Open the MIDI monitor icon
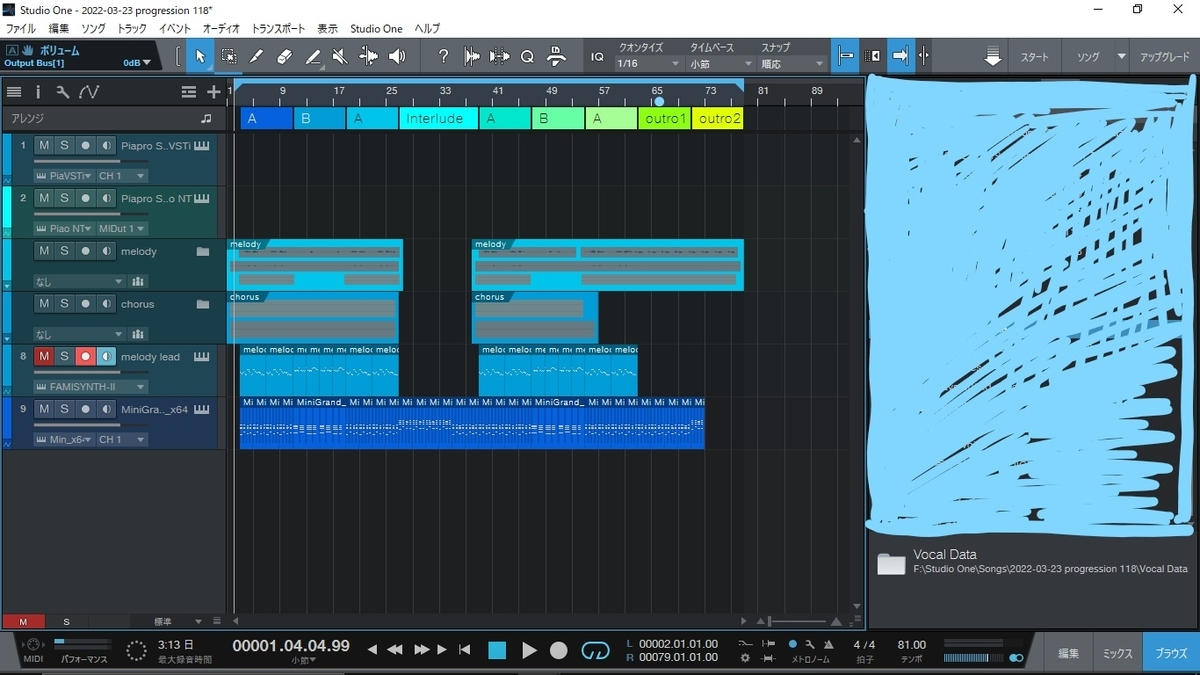 point(33,646)
